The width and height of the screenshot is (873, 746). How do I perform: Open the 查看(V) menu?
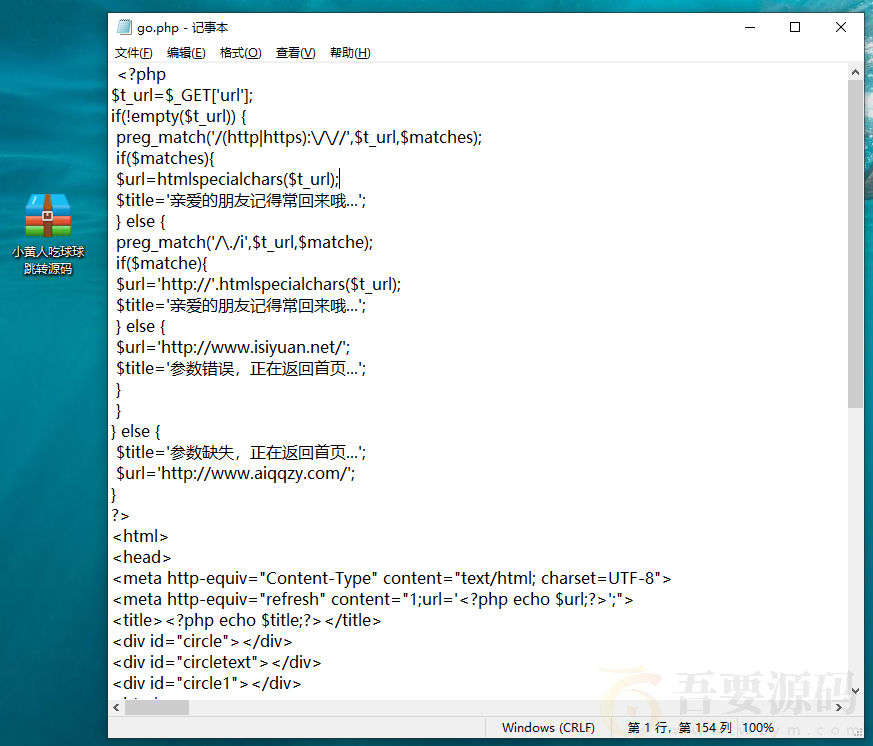[296, 53]
